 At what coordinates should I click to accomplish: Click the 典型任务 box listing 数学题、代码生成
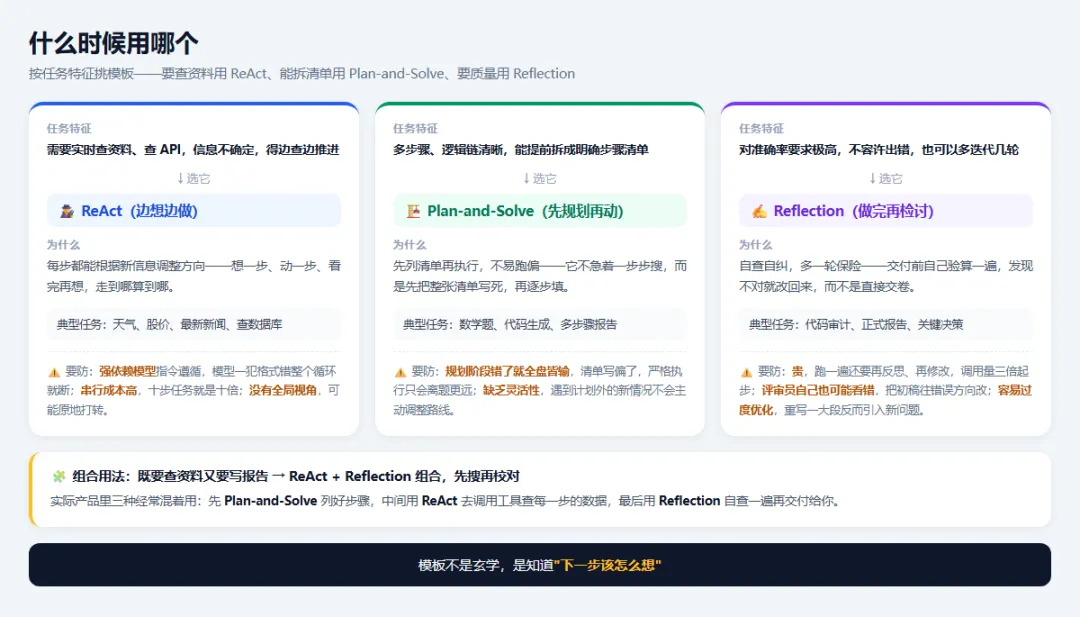539,324
